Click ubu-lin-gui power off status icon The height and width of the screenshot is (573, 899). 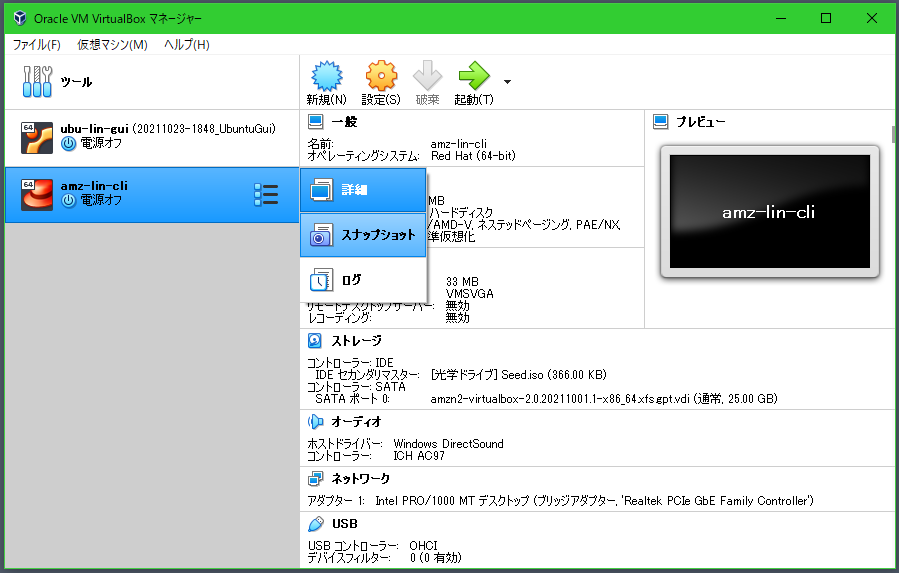68,143
